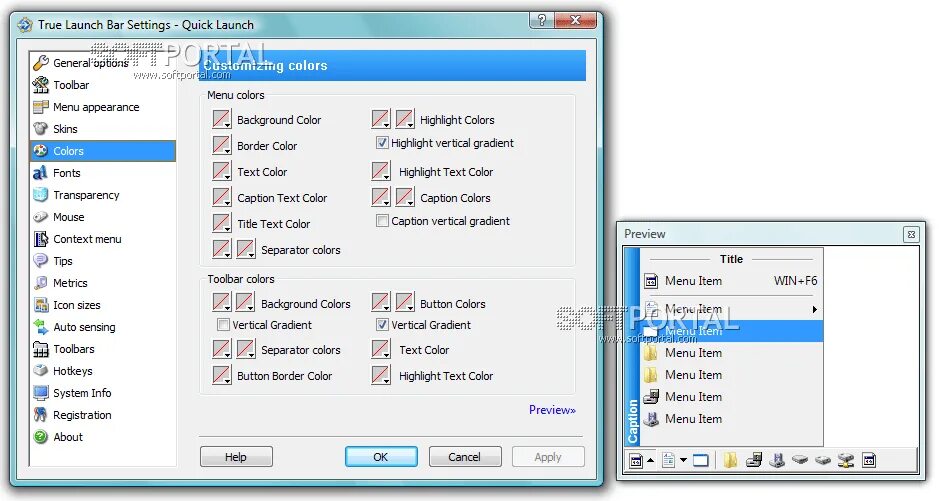Click the Help button

(x=236, y=457)
